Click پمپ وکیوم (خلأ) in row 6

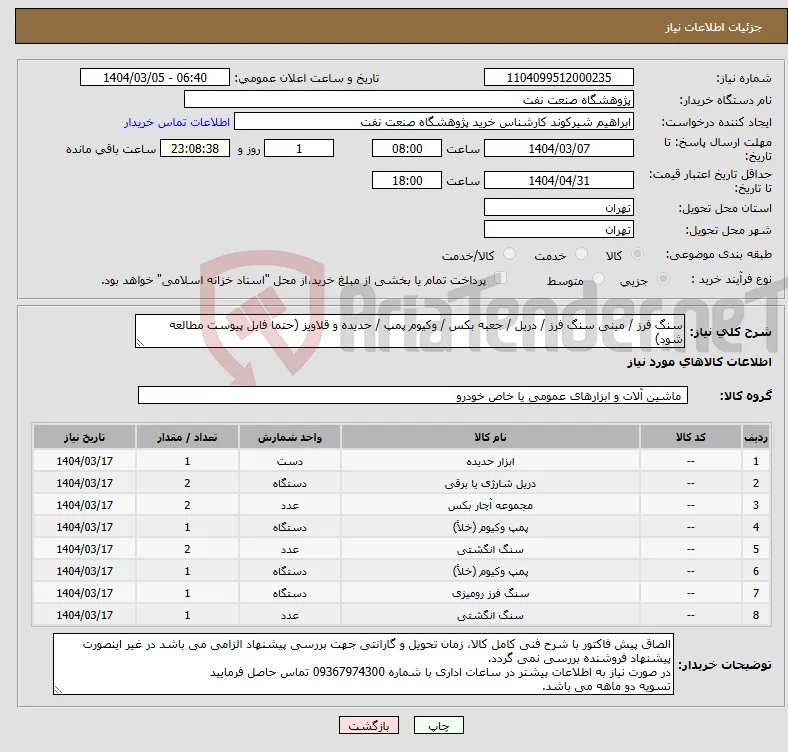click(x=490, y=572)
